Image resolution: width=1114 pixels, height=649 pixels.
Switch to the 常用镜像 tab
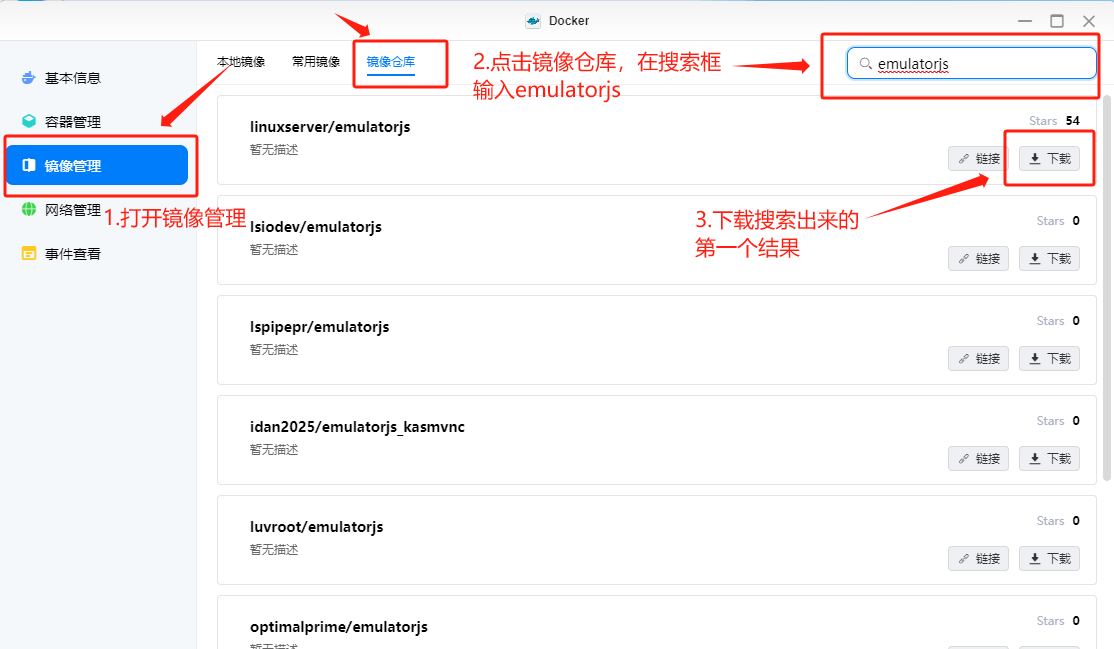[316, 62]
